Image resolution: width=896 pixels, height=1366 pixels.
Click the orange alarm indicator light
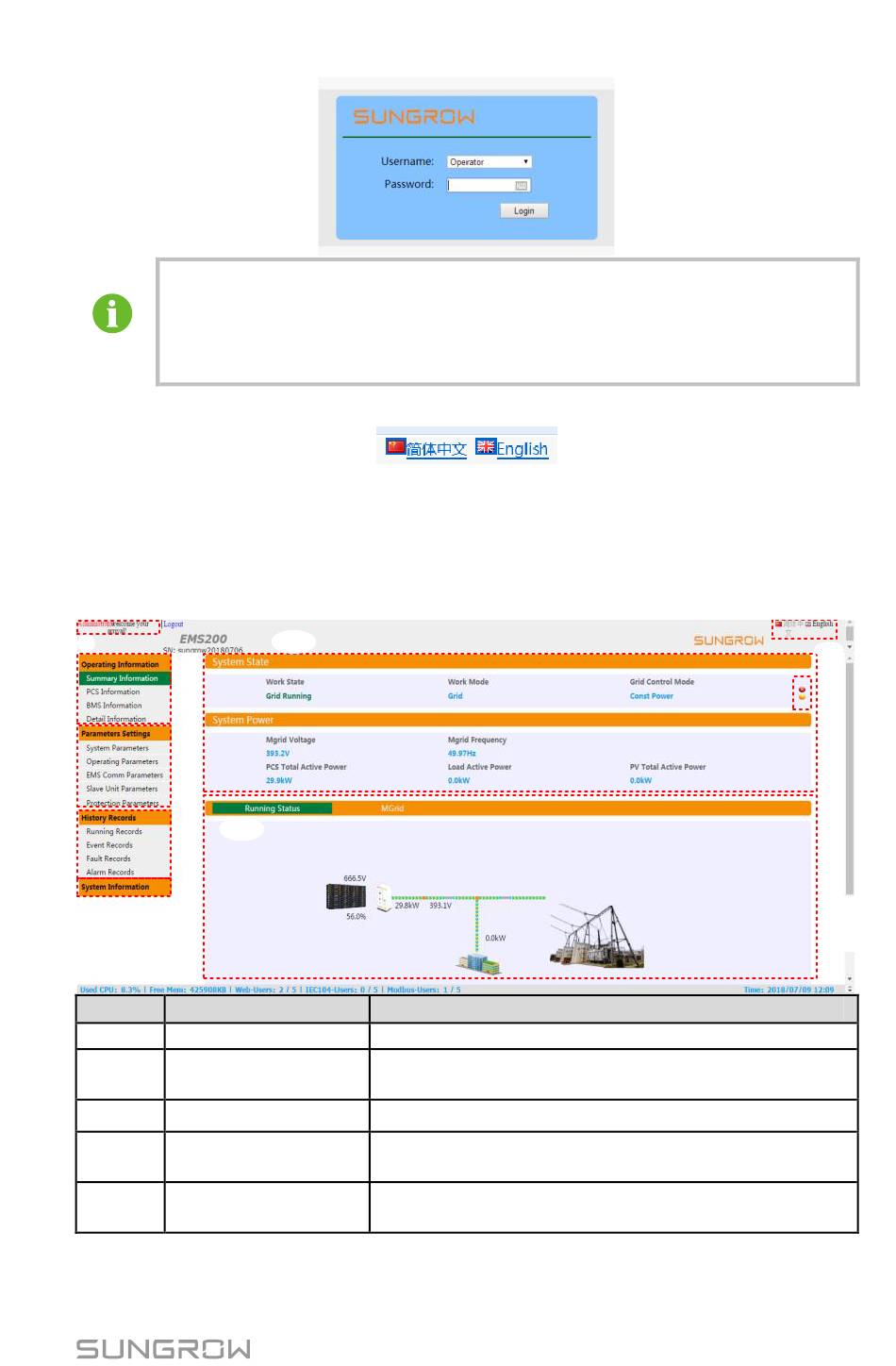pos(803,698)
